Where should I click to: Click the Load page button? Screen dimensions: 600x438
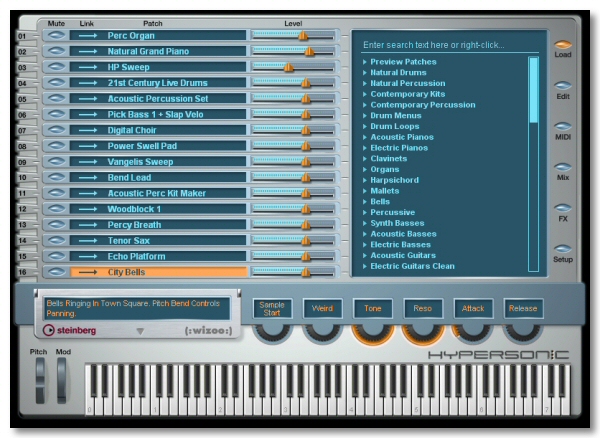pos(563,45)
